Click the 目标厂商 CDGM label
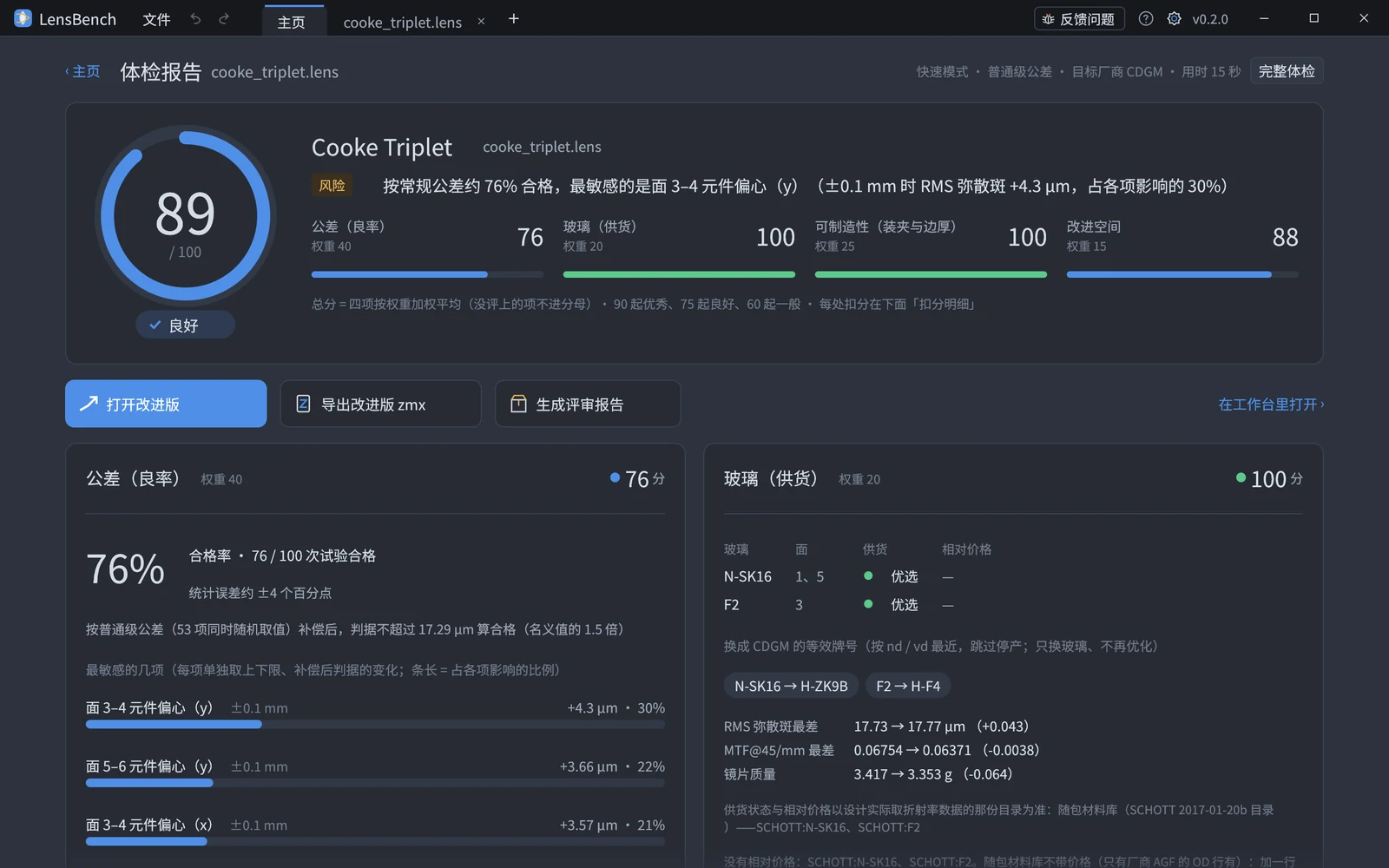The width and height of the screenshot is (1389, 868). (x=1117, y=72)
